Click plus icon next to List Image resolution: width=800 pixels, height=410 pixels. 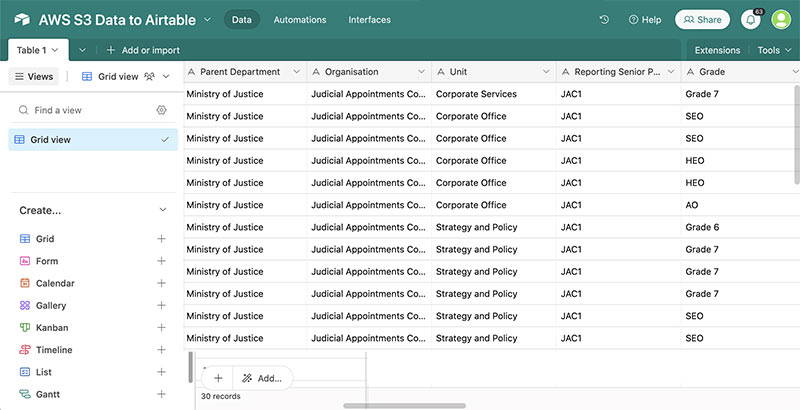161,372
